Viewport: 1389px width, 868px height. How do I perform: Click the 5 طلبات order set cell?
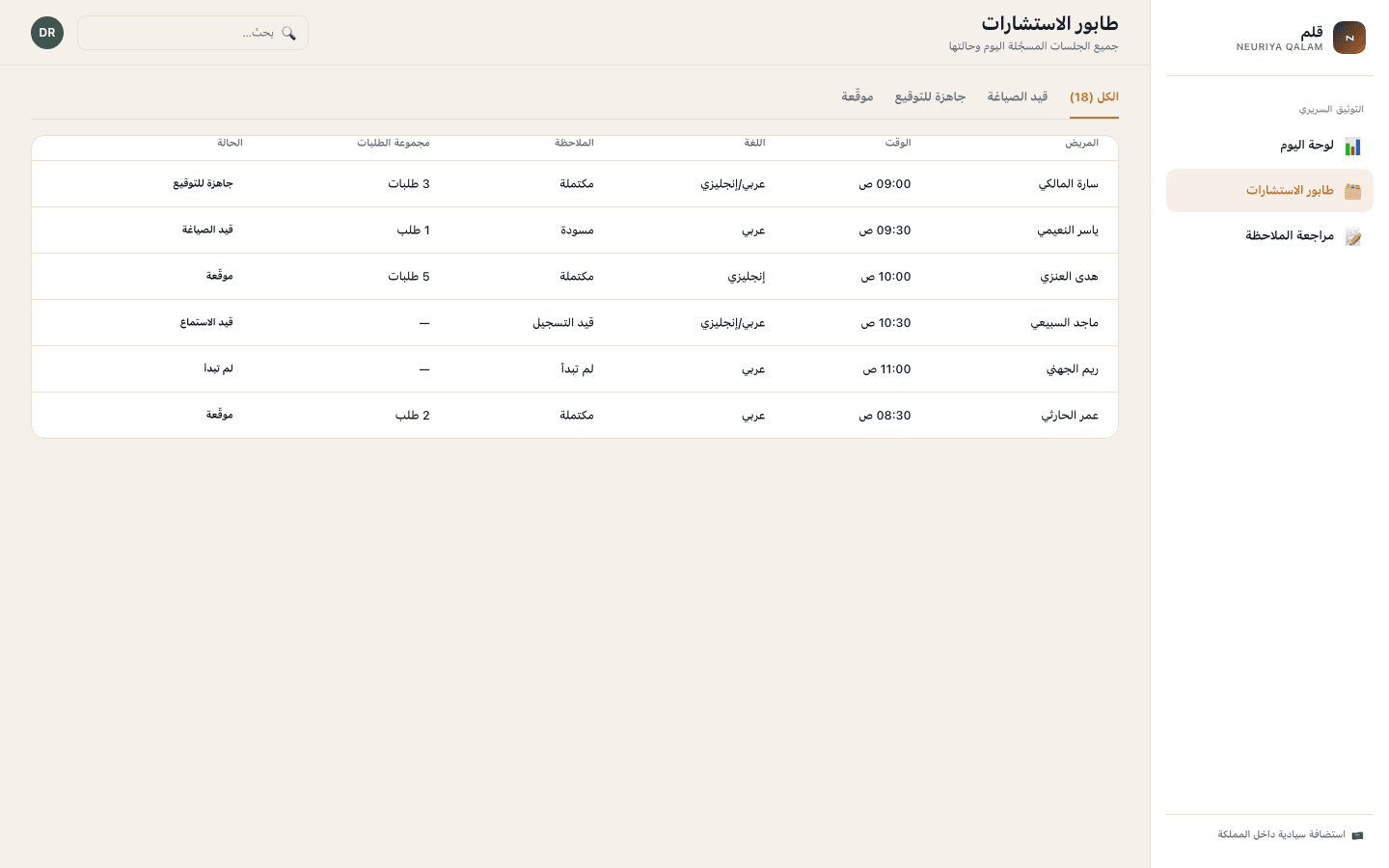pyautogui.click(x=409, y=277)
